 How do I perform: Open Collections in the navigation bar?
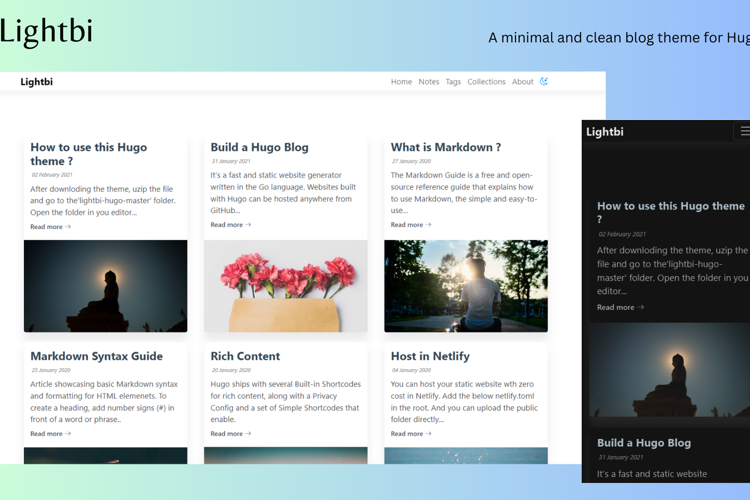point(486,82)
